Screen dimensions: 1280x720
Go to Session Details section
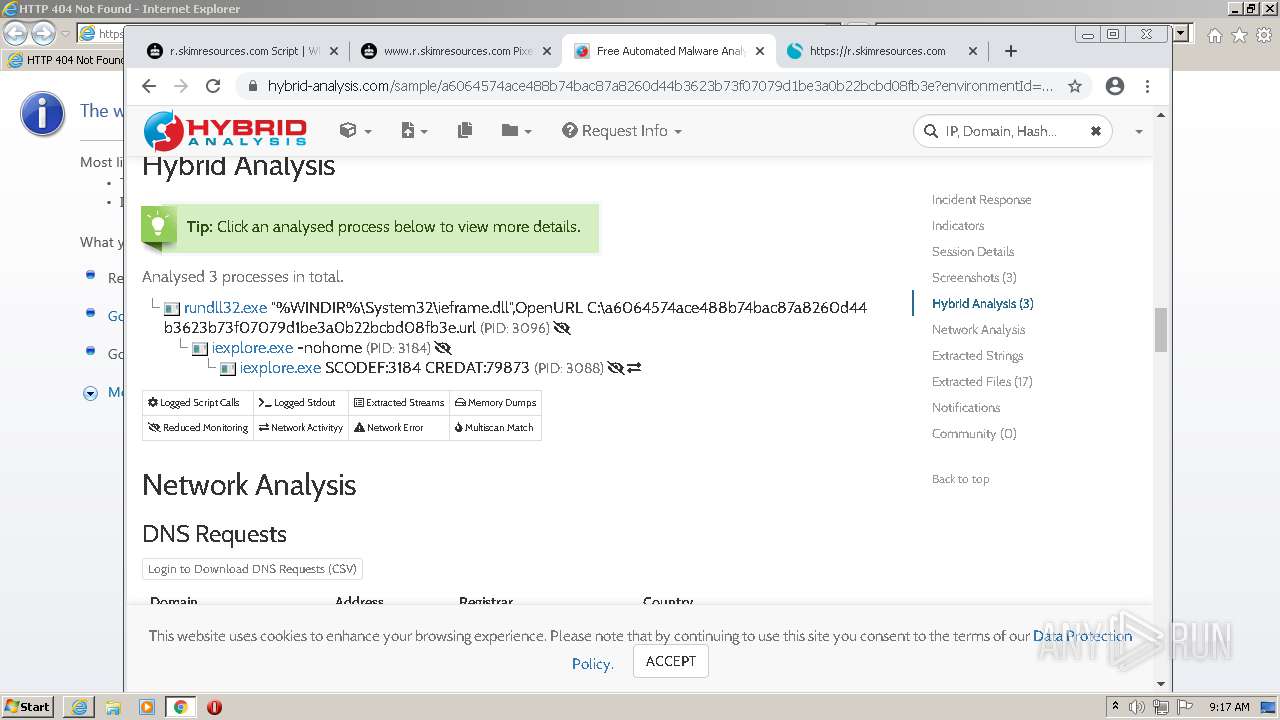click(x=973, y=252)
